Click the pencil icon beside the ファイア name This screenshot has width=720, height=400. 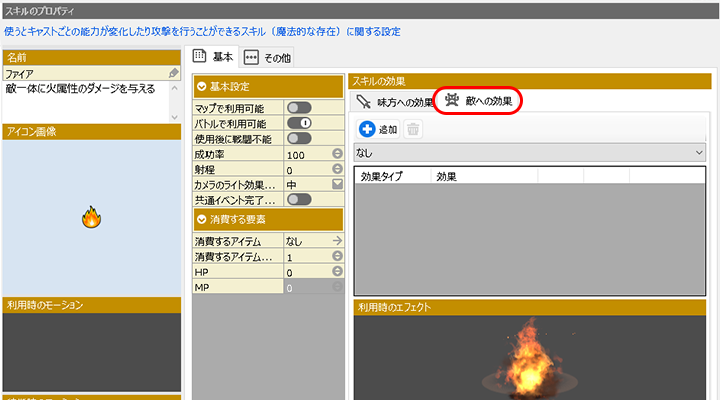174,74
